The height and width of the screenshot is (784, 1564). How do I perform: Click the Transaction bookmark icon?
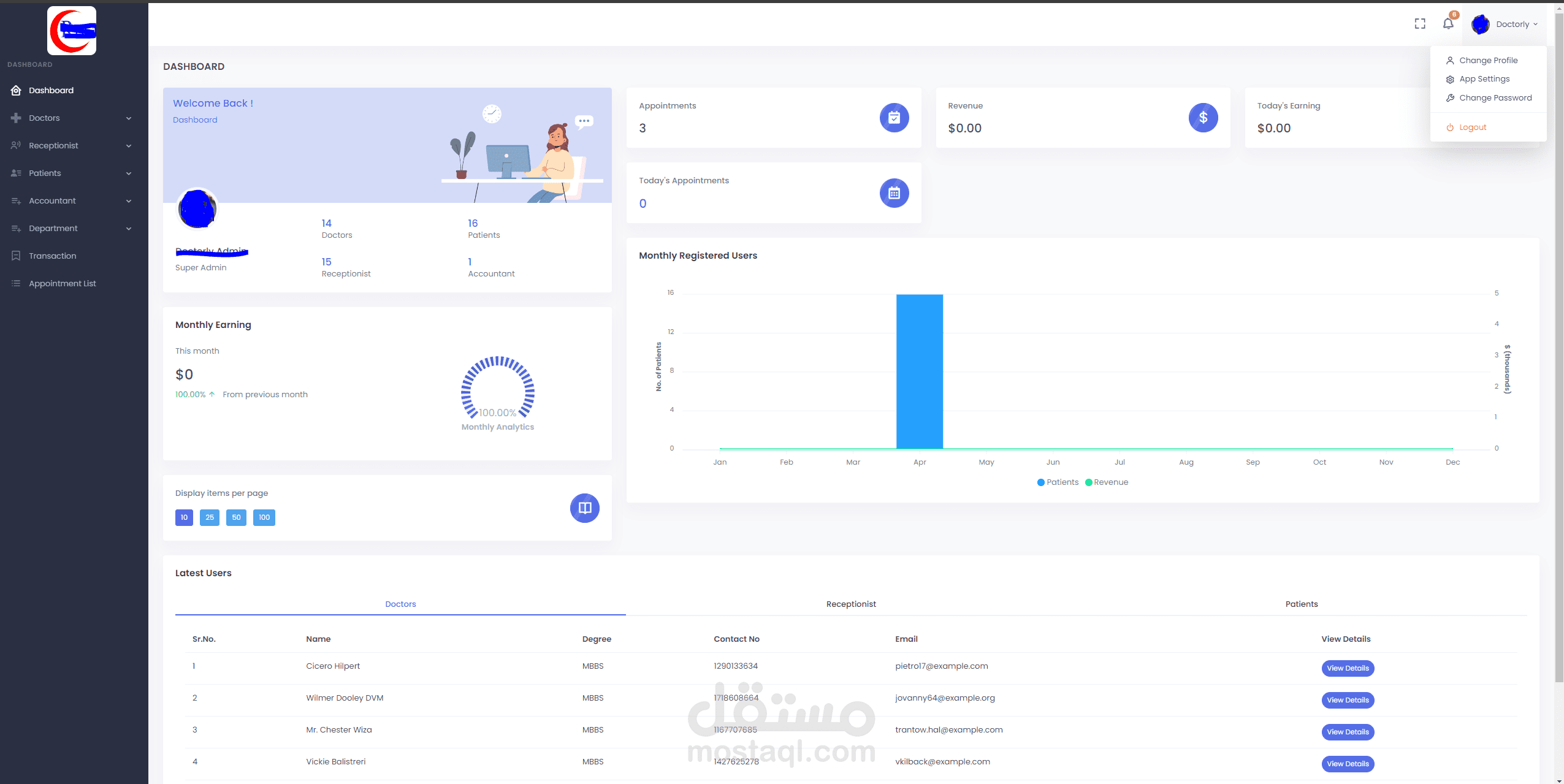(16, 256)
